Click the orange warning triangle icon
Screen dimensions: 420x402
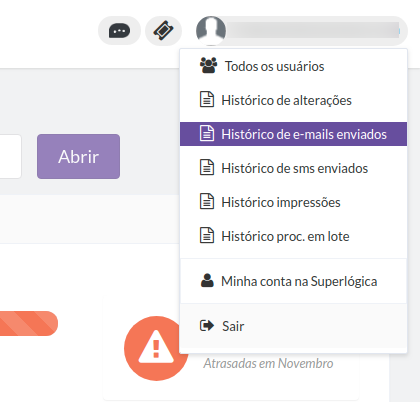(156, 348)
